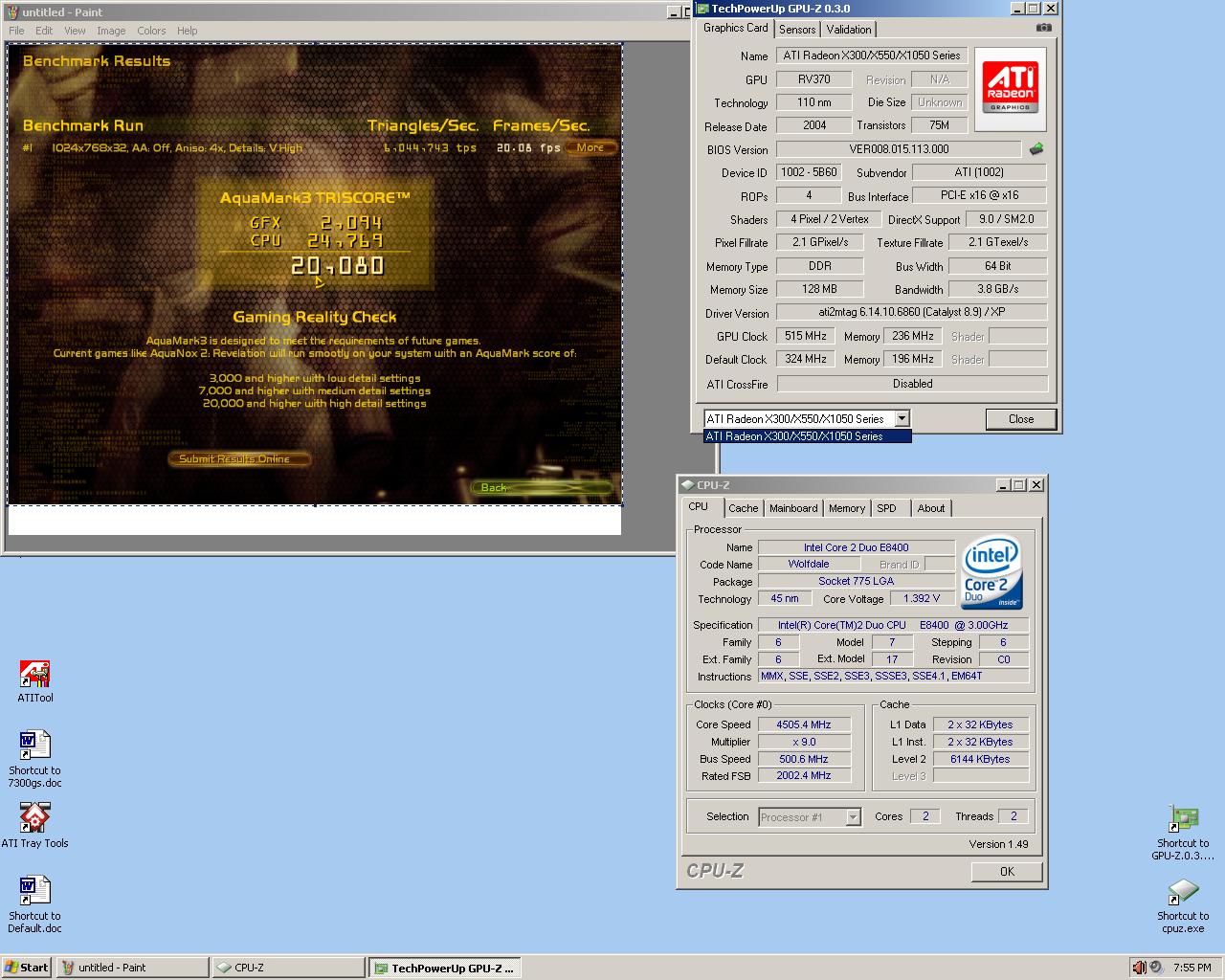The image size is (1225, 980).
Task: Click the GPU-Z screenshot camera icon
Action: [x=1044, y=28]
